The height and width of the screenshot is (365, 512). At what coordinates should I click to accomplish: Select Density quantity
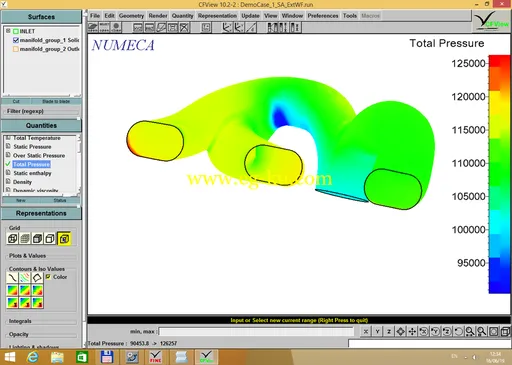coord(22,182)
